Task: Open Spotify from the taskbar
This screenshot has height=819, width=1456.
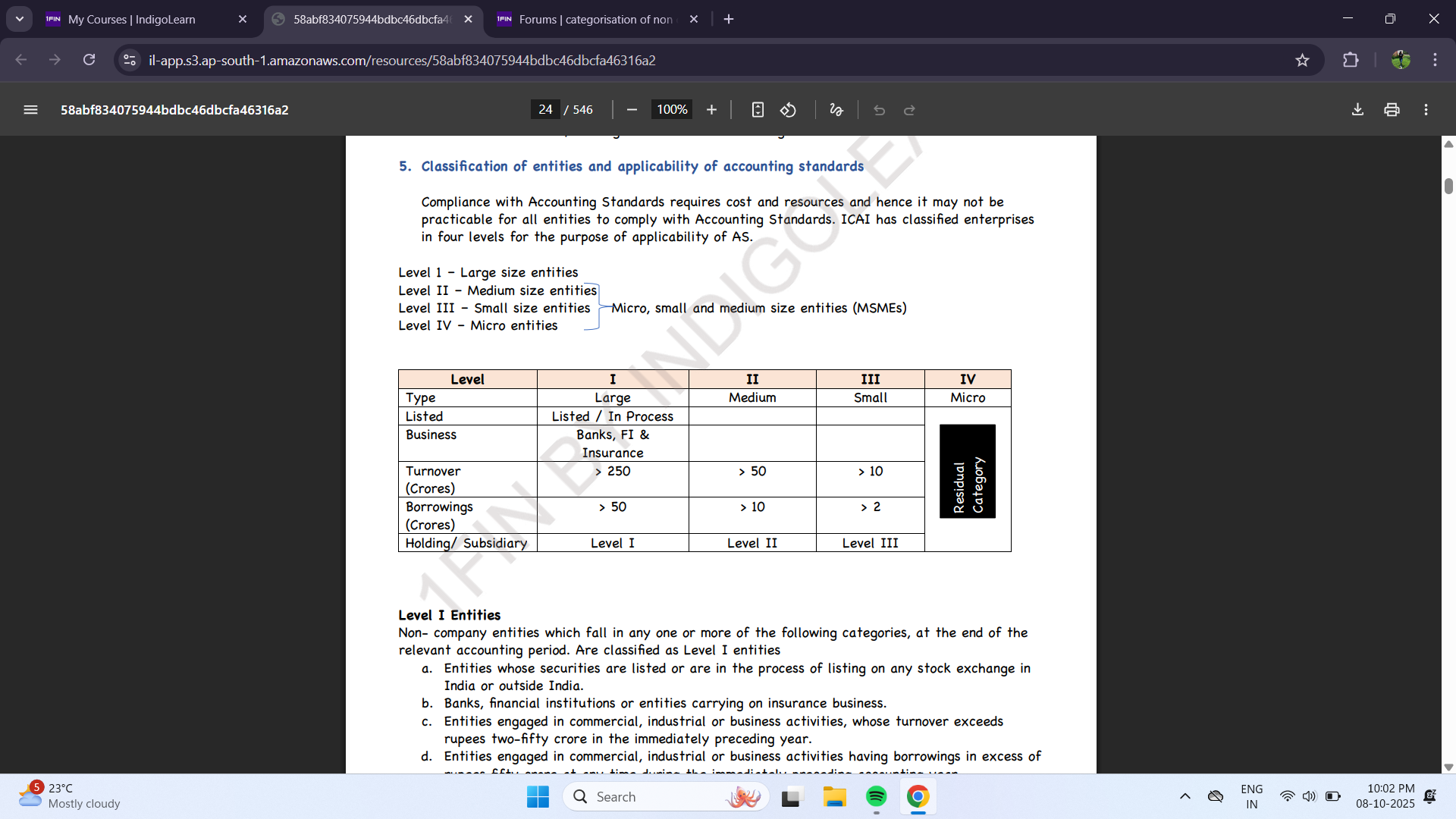Action: 876,796
